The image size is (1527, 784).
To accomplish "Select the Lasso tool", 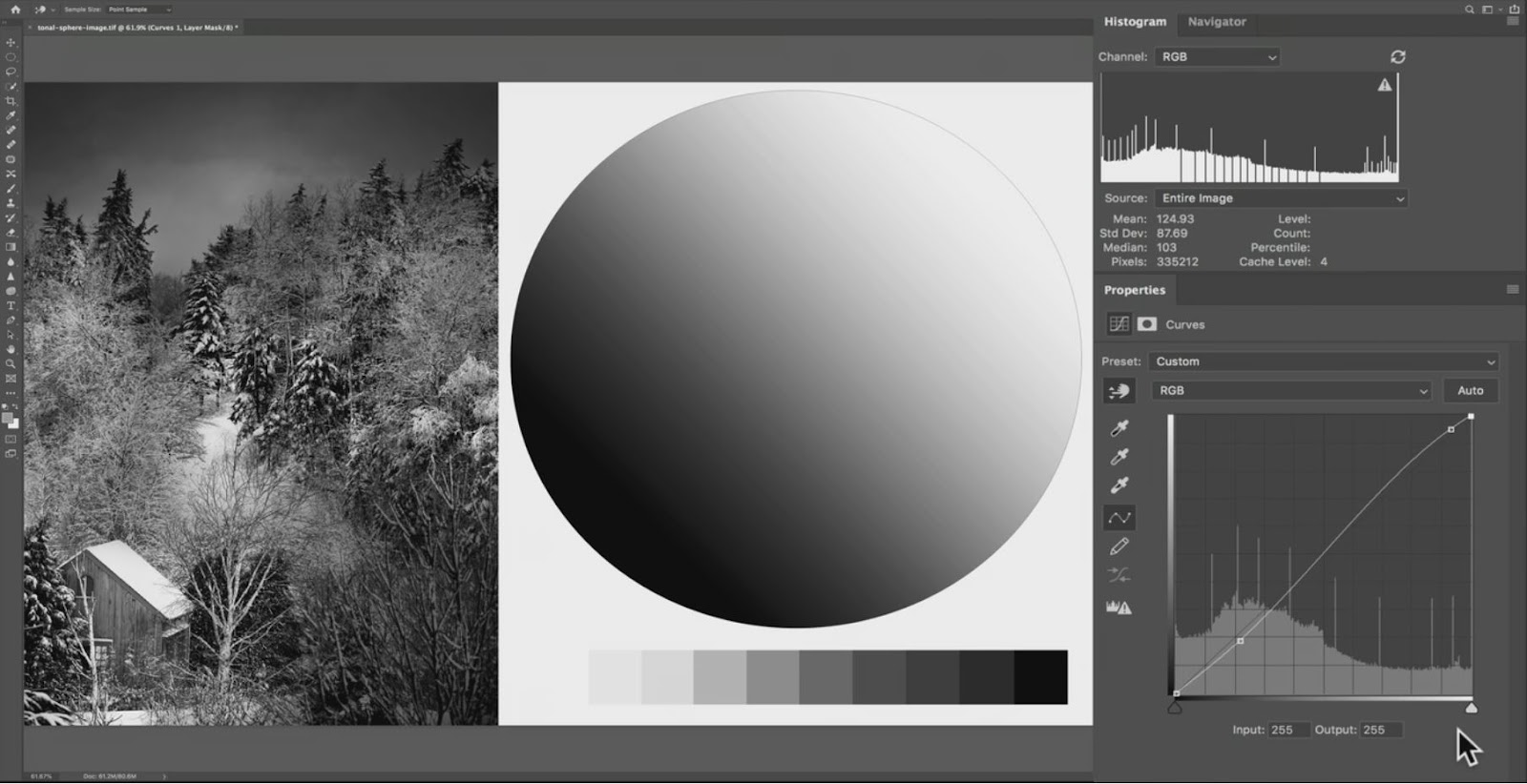I will pyautogui.click(x=10, y=72).
